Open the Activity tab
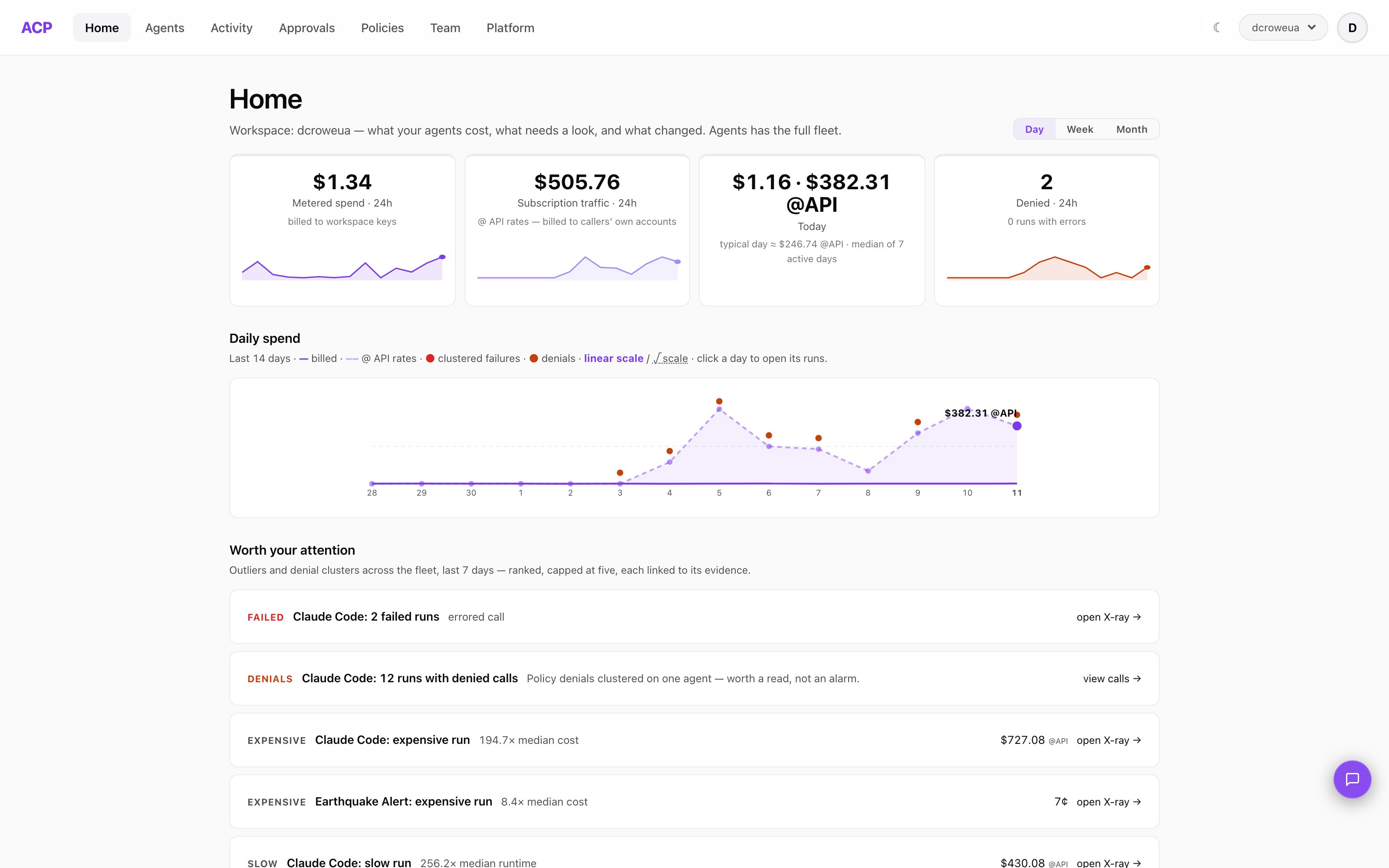1389x868 pixels. coord(231,27)
